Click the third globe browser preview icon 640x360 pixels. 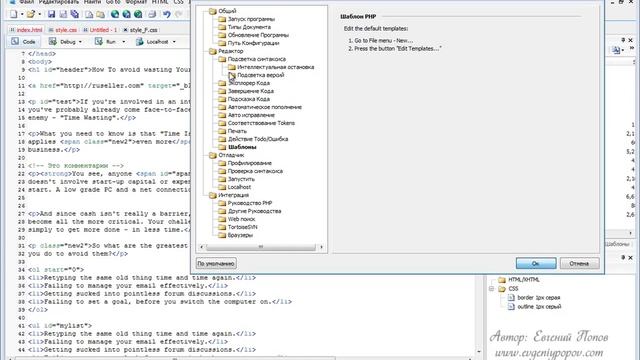138,15
